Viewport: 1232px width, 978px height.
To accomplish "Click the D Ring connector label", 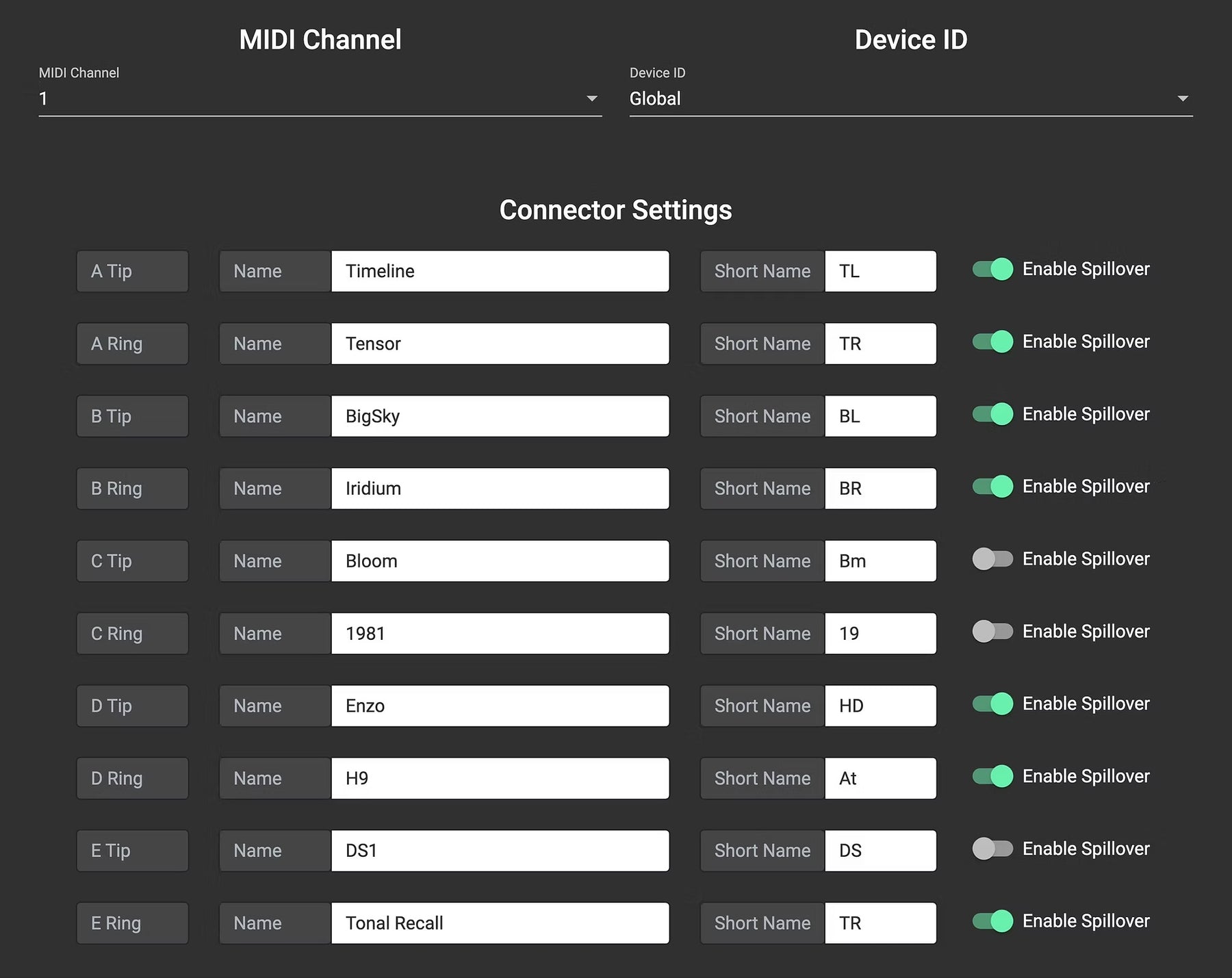I will pyautogui.click(x=132, y=778).
